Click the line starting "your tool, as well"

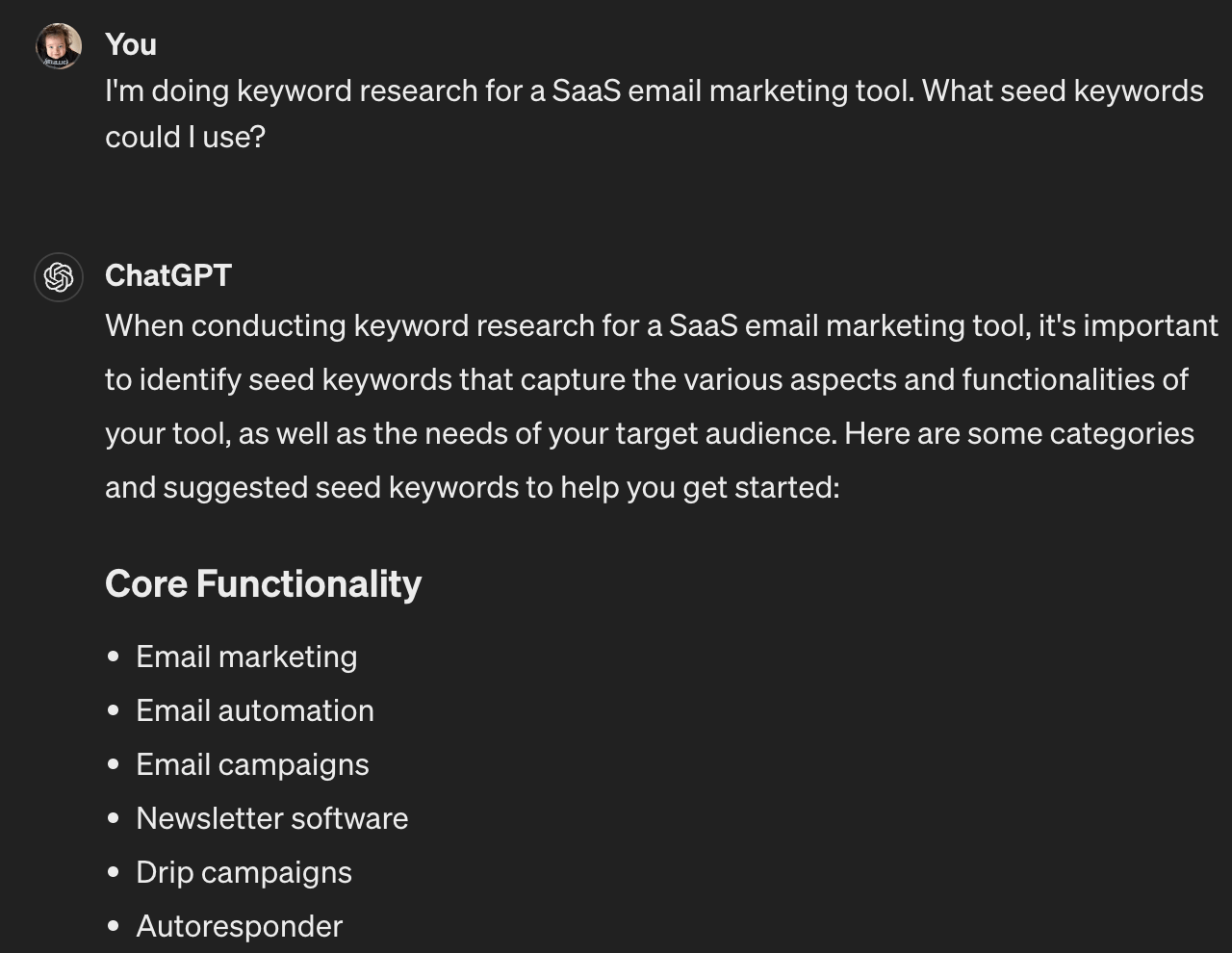[649, 433]
